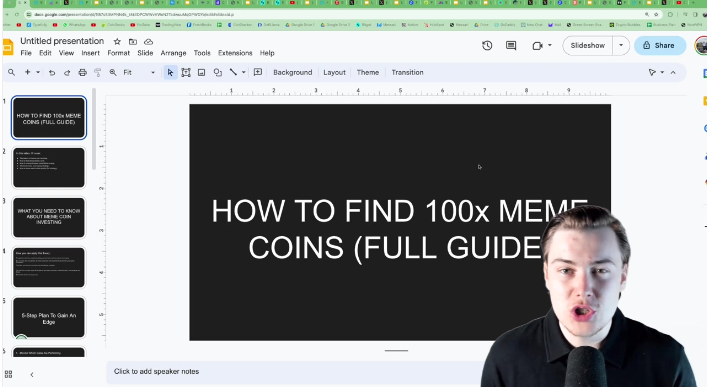707x387 pixels.
Task: Open version history clock icon
Action: (487, 46)
